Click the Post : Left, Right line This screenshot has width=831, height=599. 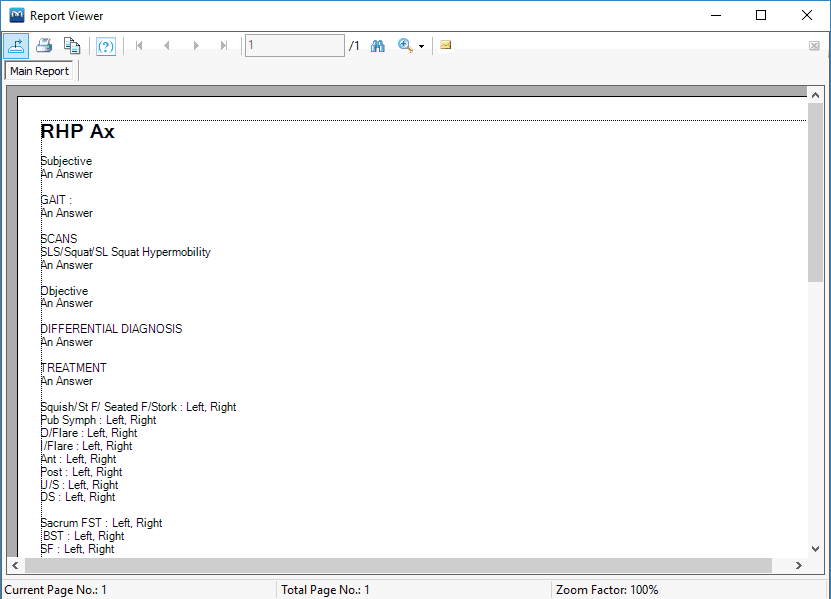[82, 472]
